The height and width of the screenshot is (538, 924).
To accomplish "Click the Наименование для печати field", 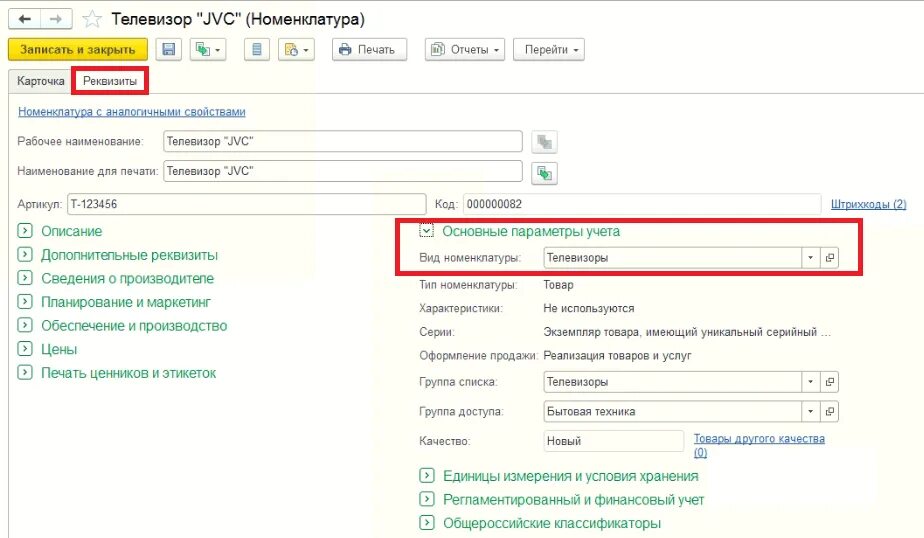I will (x=342, y=171).
